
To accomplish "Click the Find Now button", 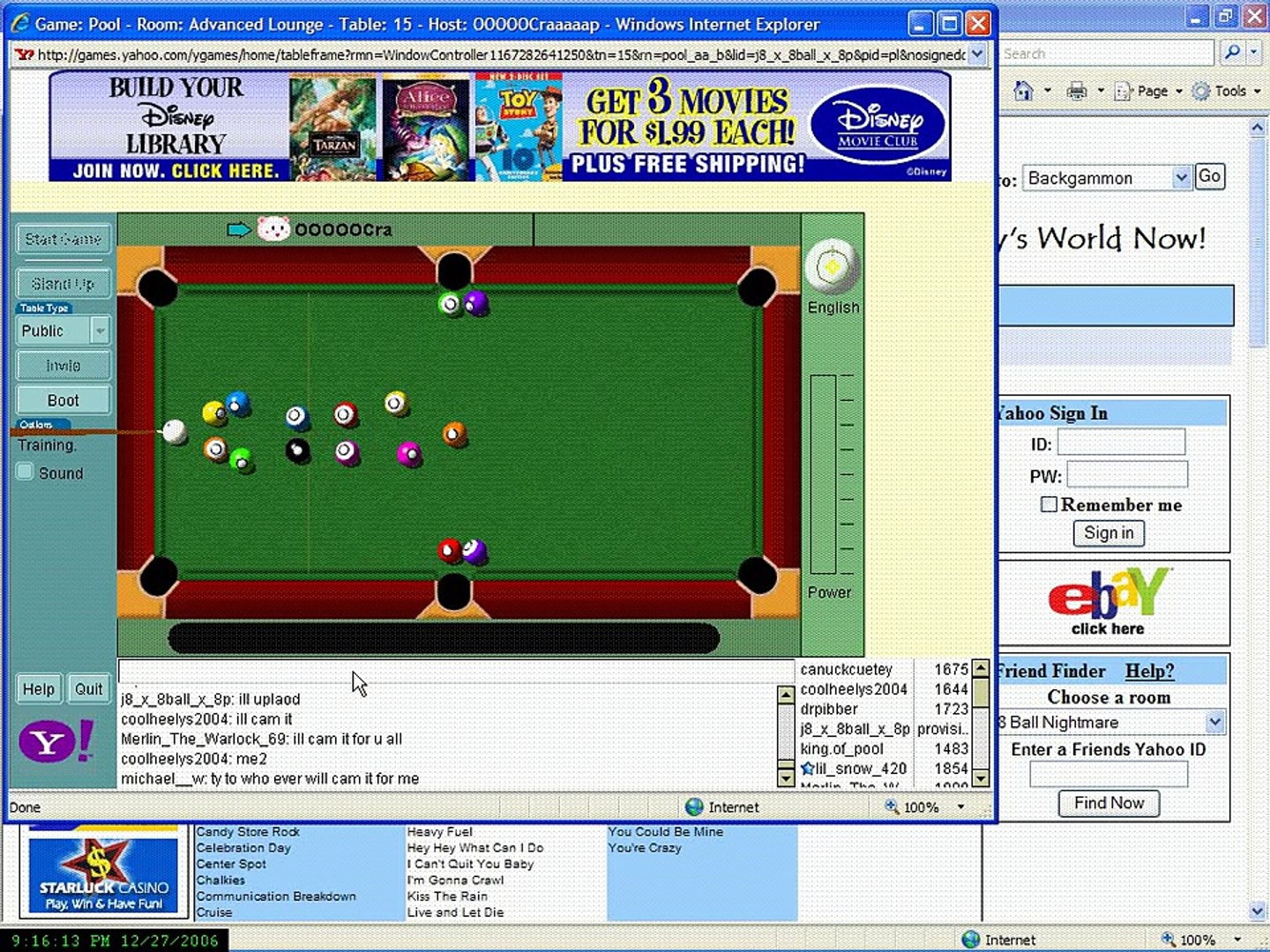I will pos(1109,803).
